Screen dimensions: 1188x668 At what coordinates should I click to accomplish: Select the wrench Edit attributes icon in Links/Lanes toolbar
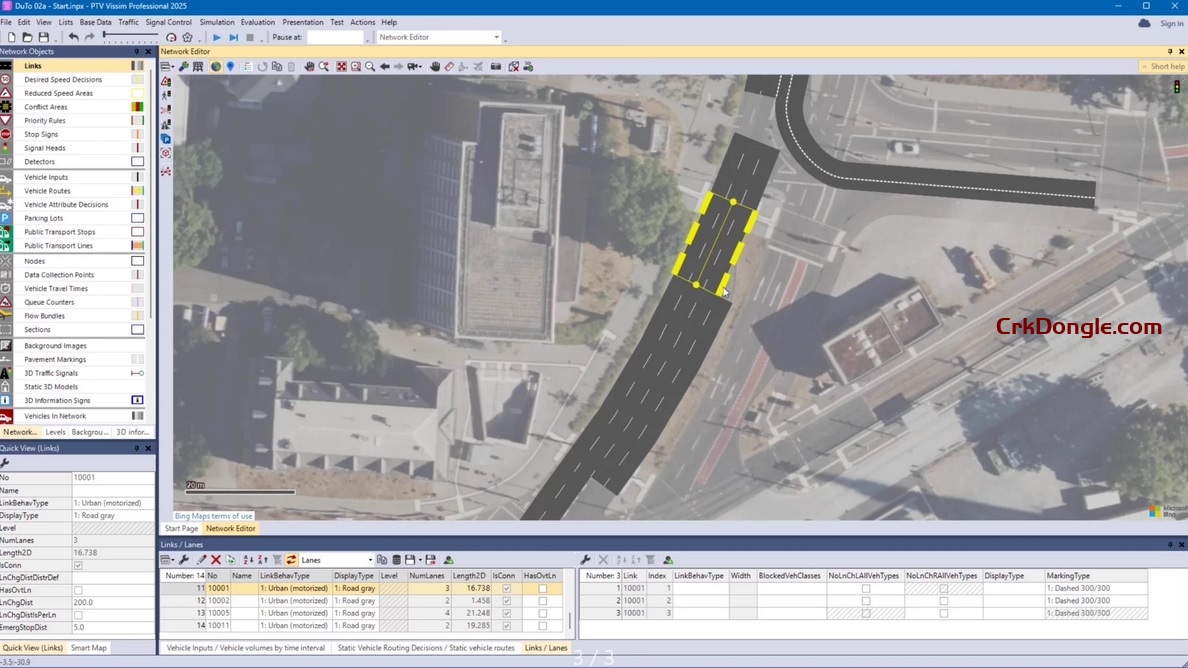[x=184, y=559]
